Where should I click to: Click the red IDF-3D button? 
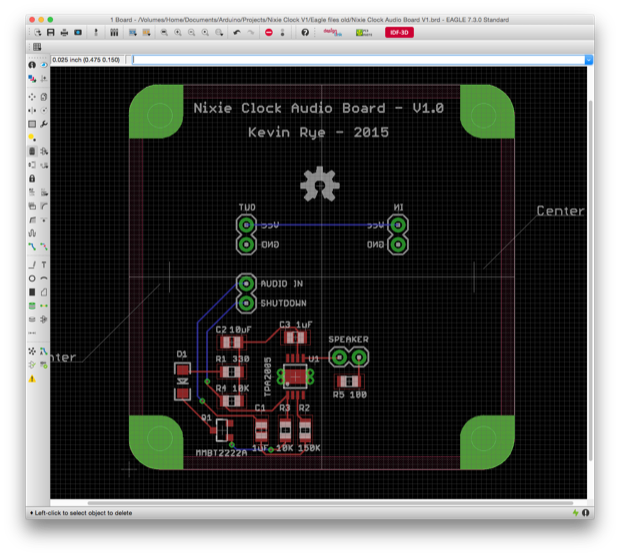pyautogui.click(x=399, y=32)
